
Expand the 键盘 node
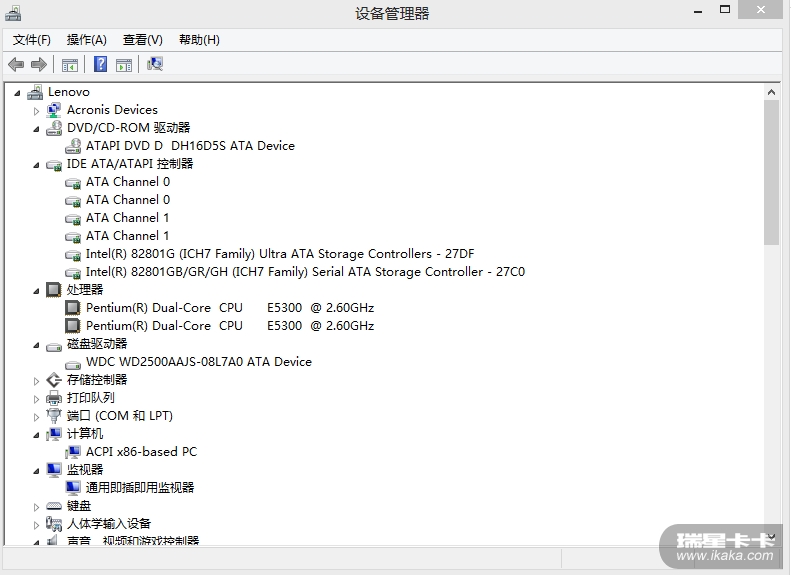pos(36,507)
